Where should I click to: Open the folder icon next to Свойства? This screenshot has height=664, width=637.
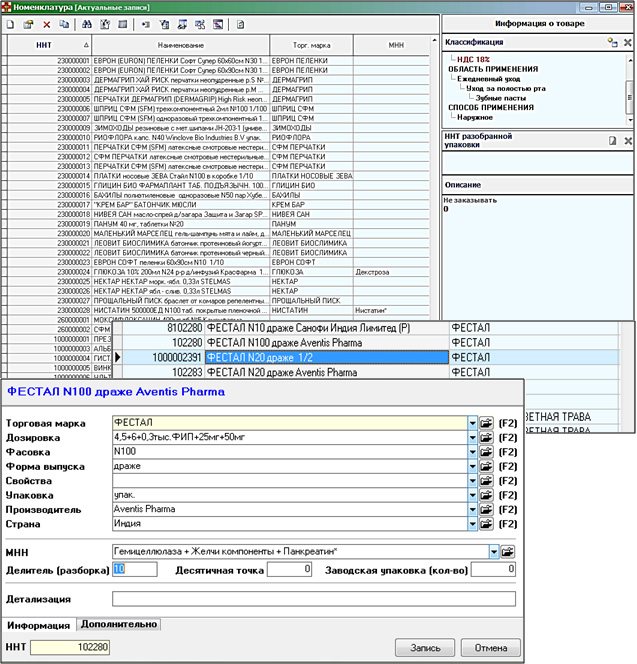tap(486, 480)
